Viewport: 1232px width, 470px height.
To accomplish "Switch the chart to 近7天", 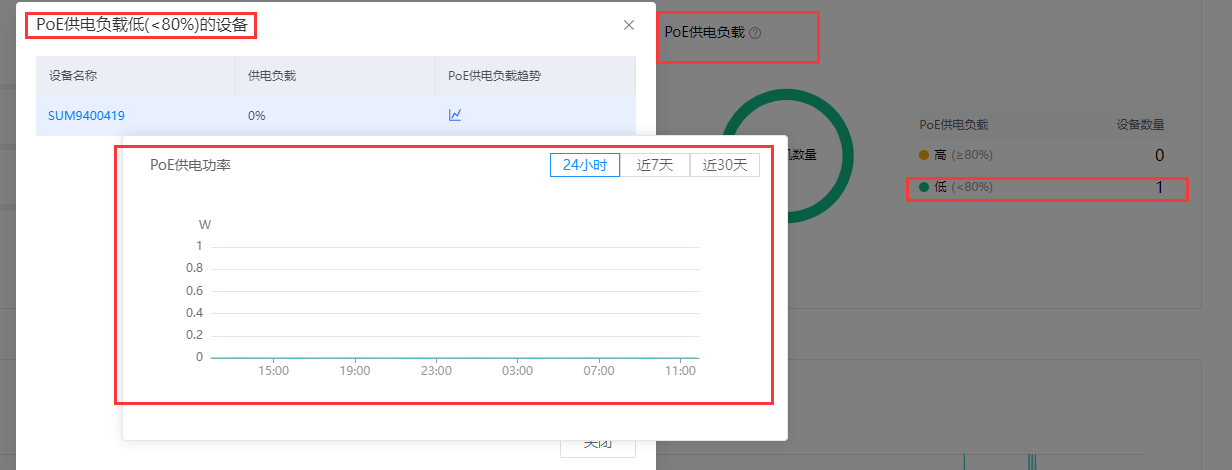I will (x=655, y=165).
